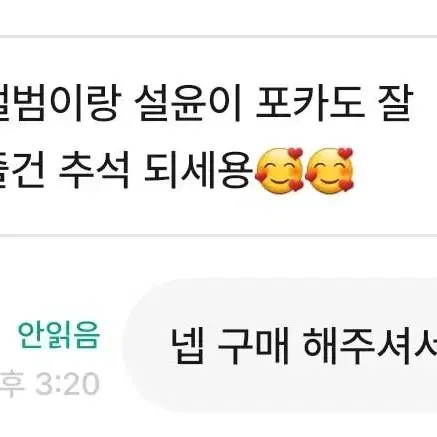Select the gray 넵 구매 message bubble

[281, 347]
